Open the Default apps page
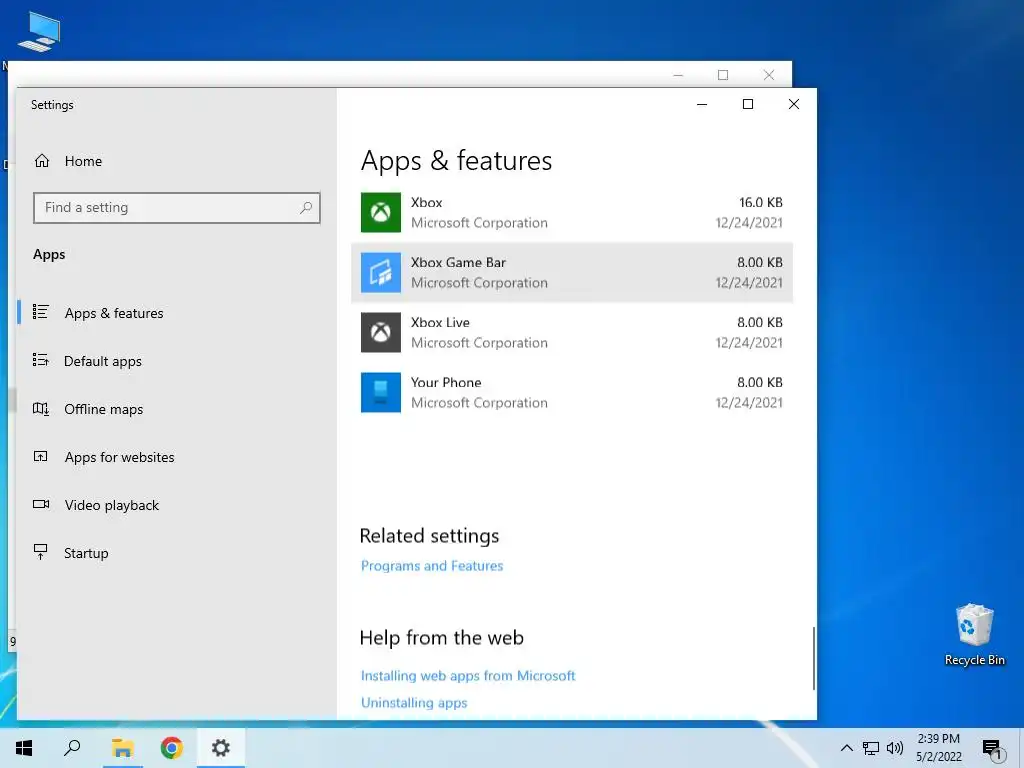Viewport: 1024px width, 768px height. coord(103,361)
